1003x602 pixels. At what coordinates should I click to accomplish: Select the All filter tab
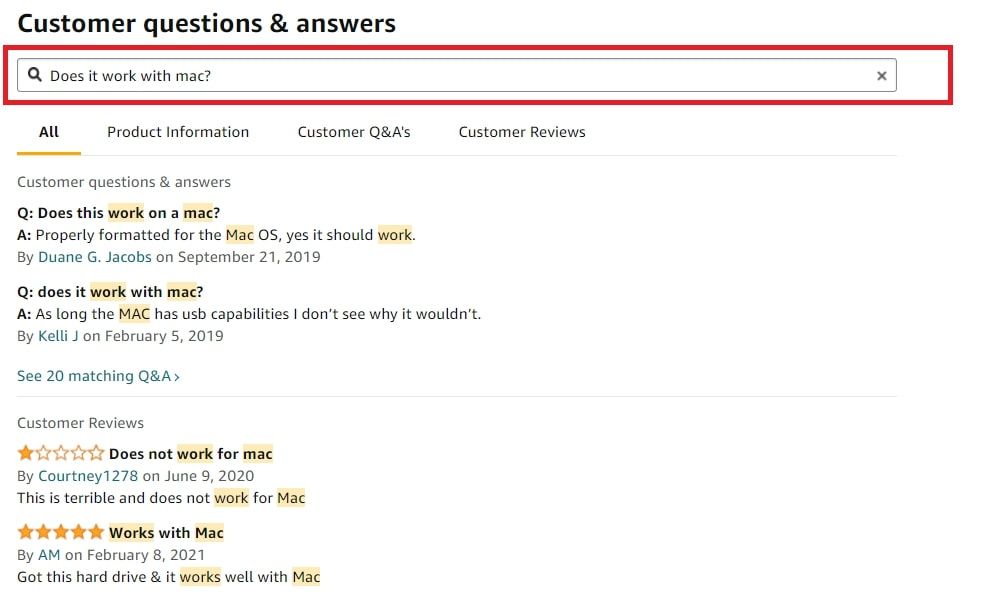coord(47,131)
